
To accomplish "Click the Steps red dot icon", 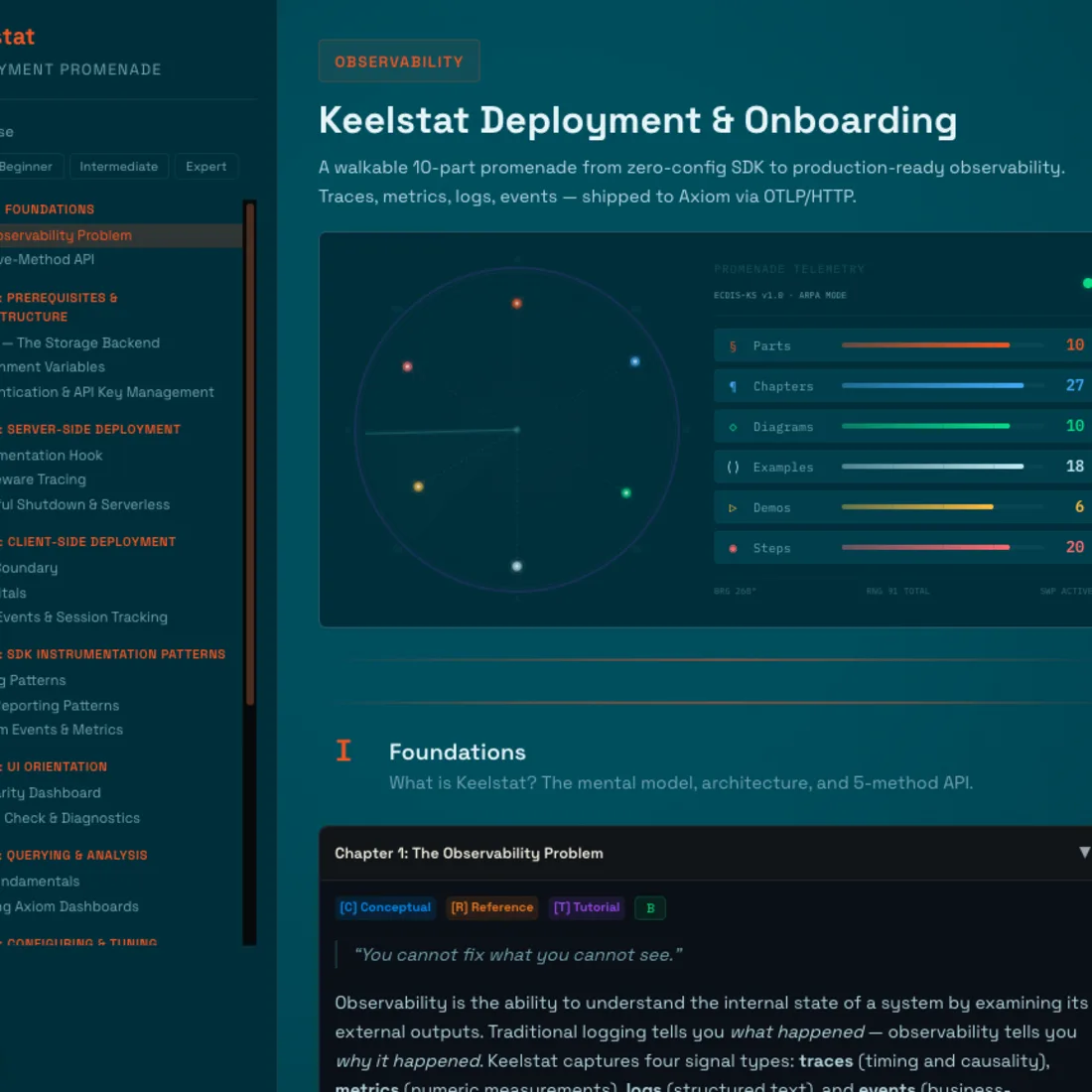I will point(733,548).
